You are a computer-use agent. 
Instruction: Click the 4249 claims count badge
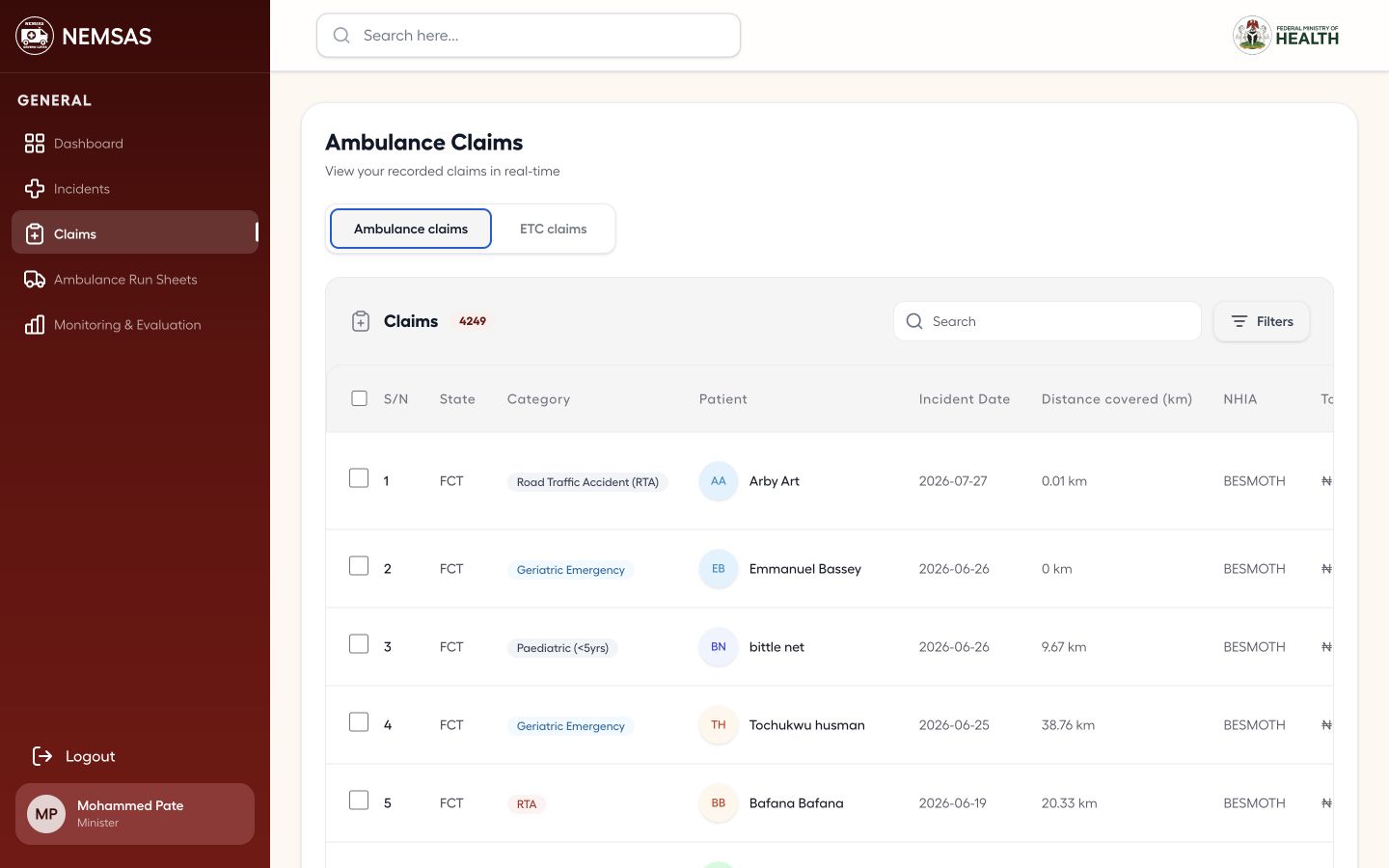point(473,321)
